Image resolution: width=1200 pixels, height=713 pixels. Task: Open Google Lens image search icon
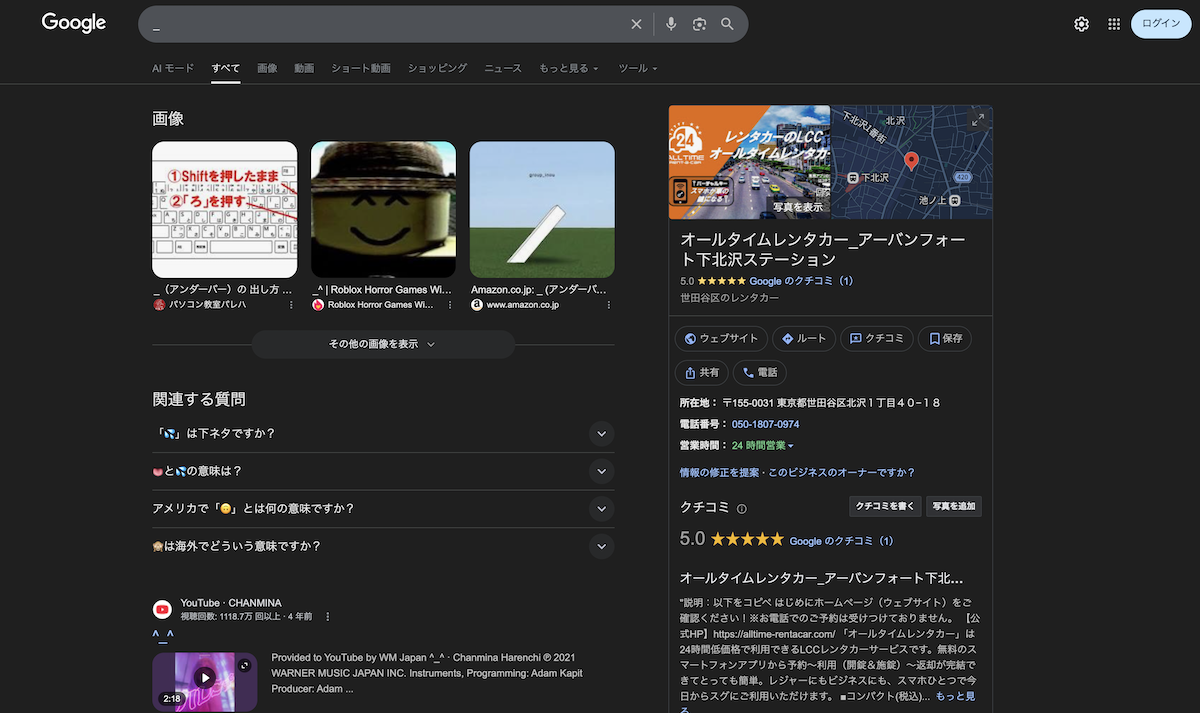tap(699, 24)
